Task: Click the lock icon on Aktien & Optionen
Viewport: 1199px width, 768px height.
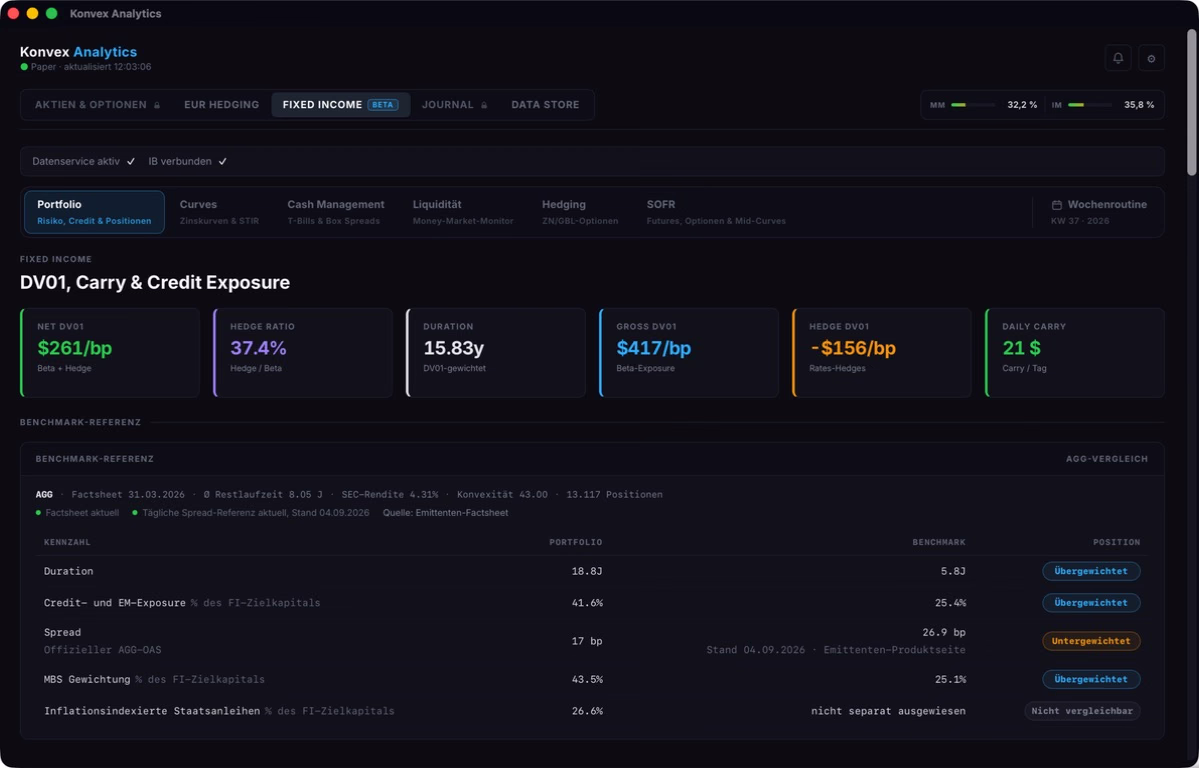Action: (x=157, y=105)
